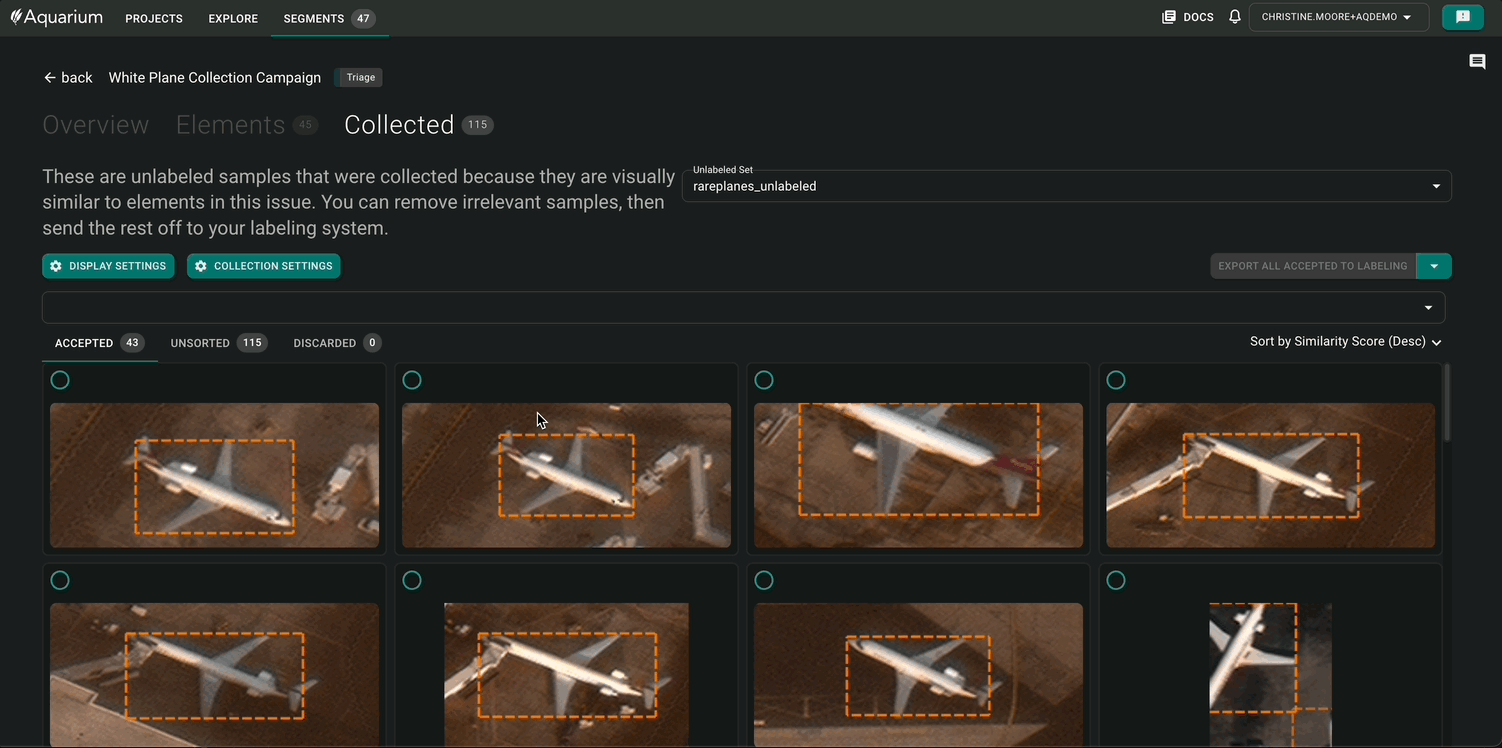Switch to the Discarded tab
Viewport: 1502px width, 748px height.
pyautogui.click(x=336, y=343)
